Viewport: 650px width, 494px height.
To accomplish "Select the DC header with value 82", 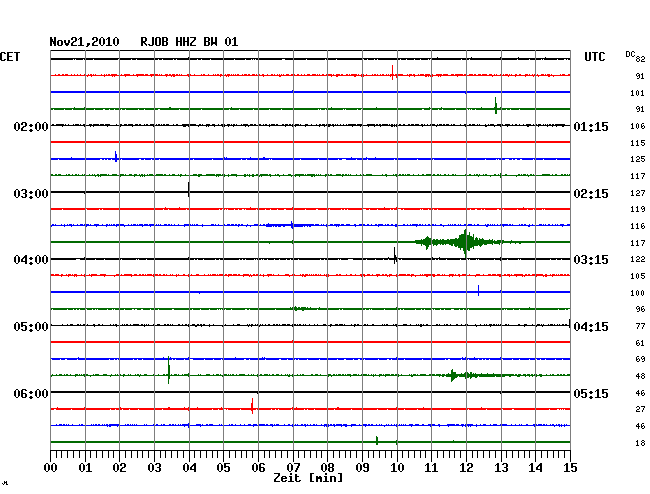I will (x=635, y=57).
